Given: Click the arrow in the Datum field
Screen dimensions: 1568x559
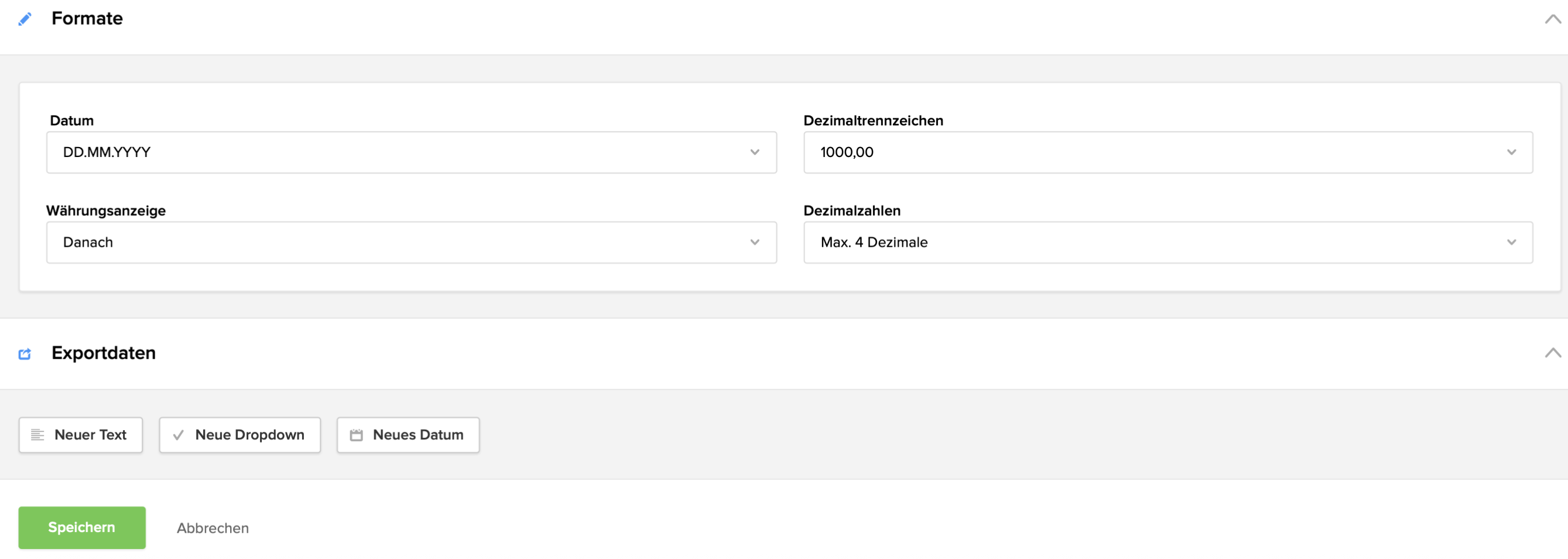Looking at the screenshot, I should click(x=755, y=152).
